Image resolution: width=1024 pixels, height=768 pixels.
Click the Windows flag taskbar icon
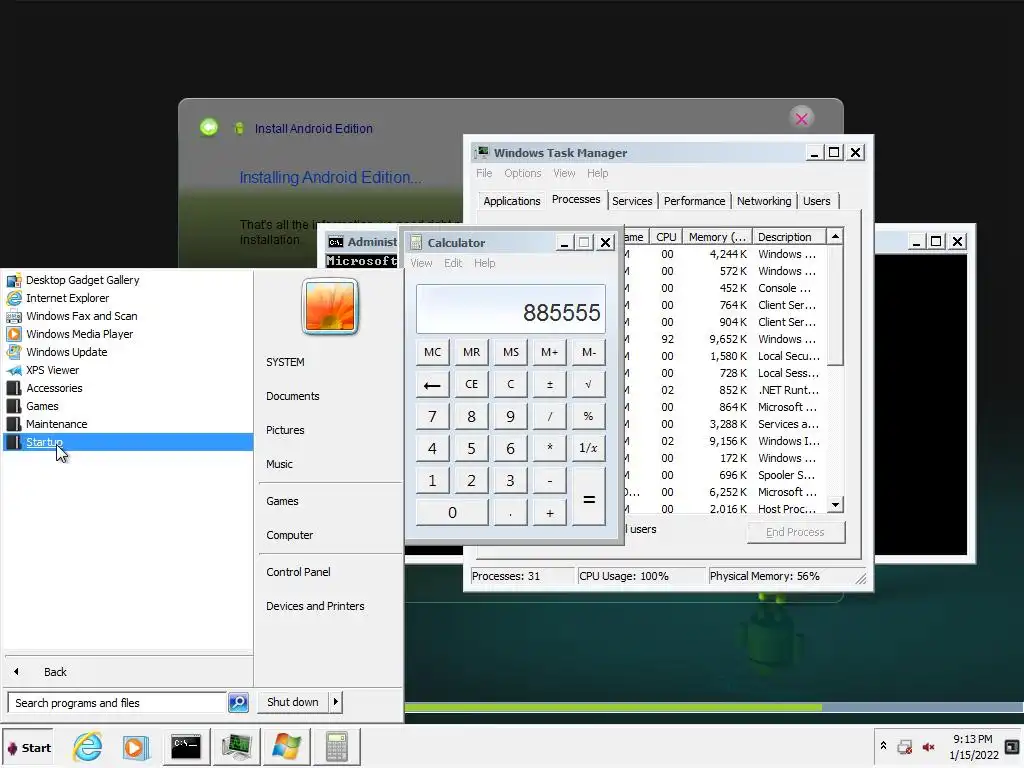[x=286, y=746]
